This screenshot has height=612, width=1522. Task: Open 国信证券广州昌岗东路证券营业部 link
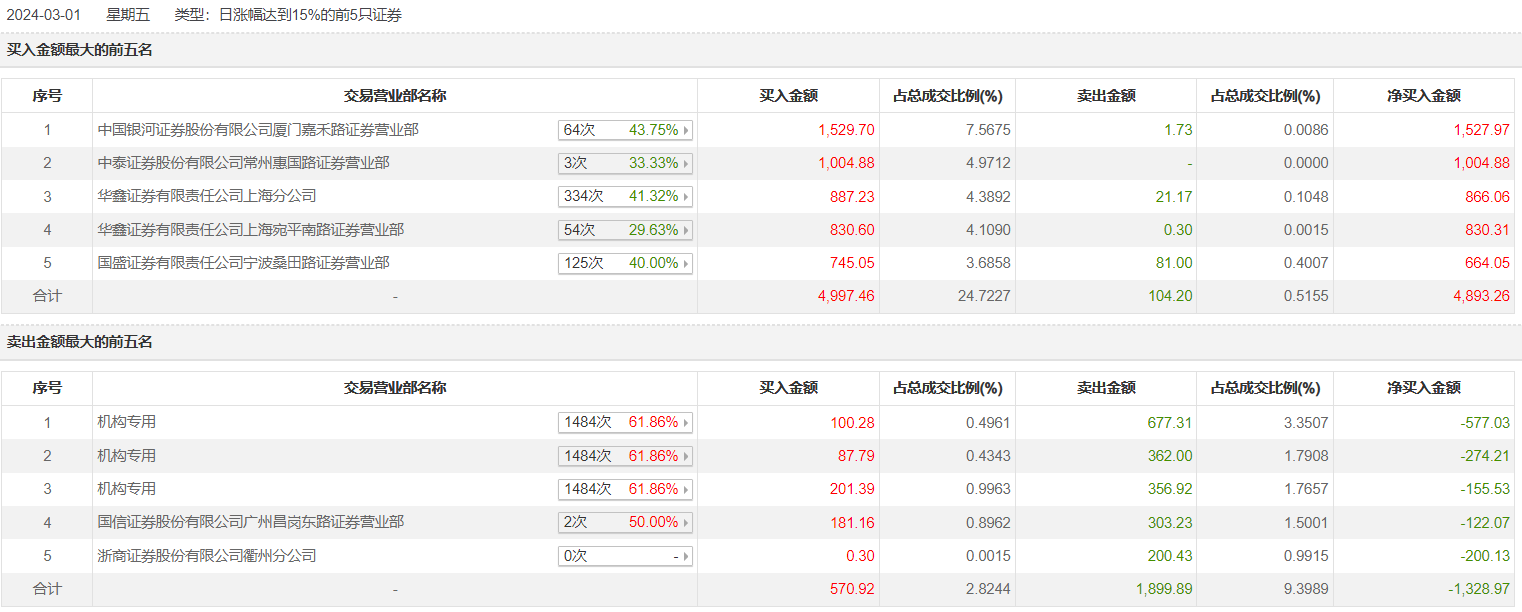pos(250,522)
